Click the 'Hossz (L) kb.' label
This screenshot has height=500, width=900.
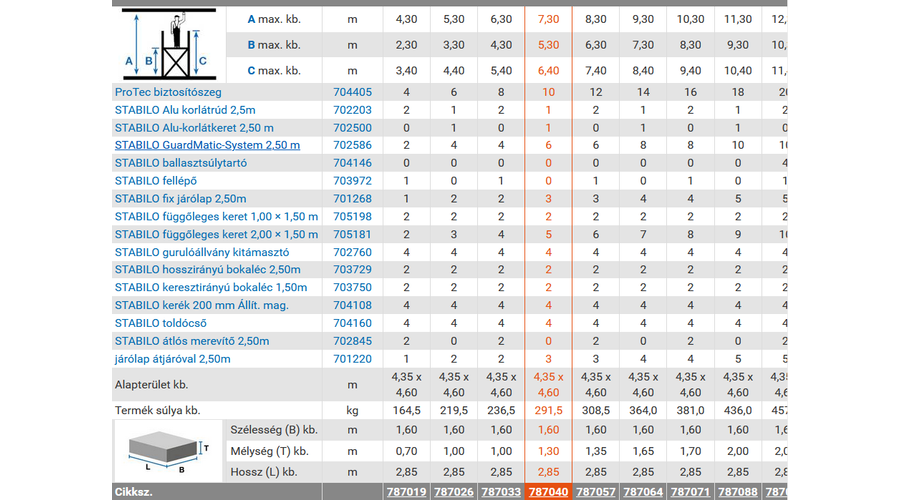pyautogui.click(x=263, y=472)
